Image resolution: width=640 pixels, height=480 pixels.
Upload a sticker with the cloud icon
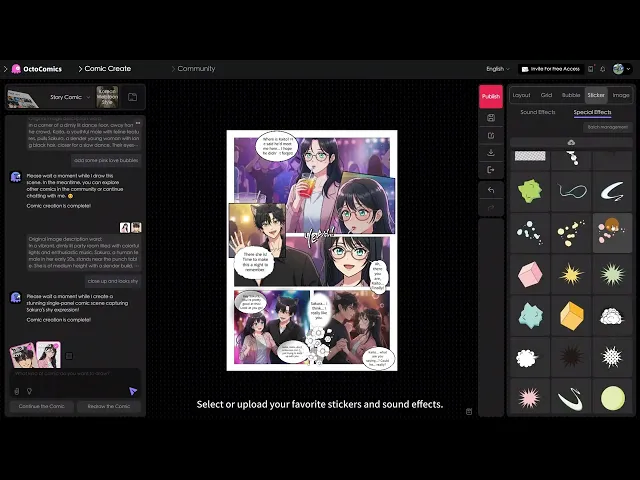point(571,142)
